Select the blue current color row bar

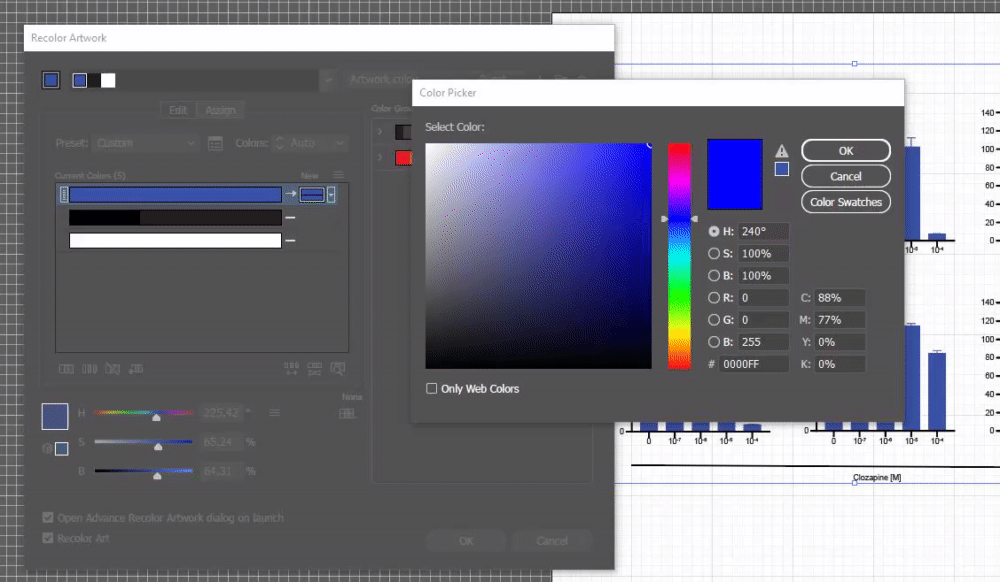tap(175, 194)
